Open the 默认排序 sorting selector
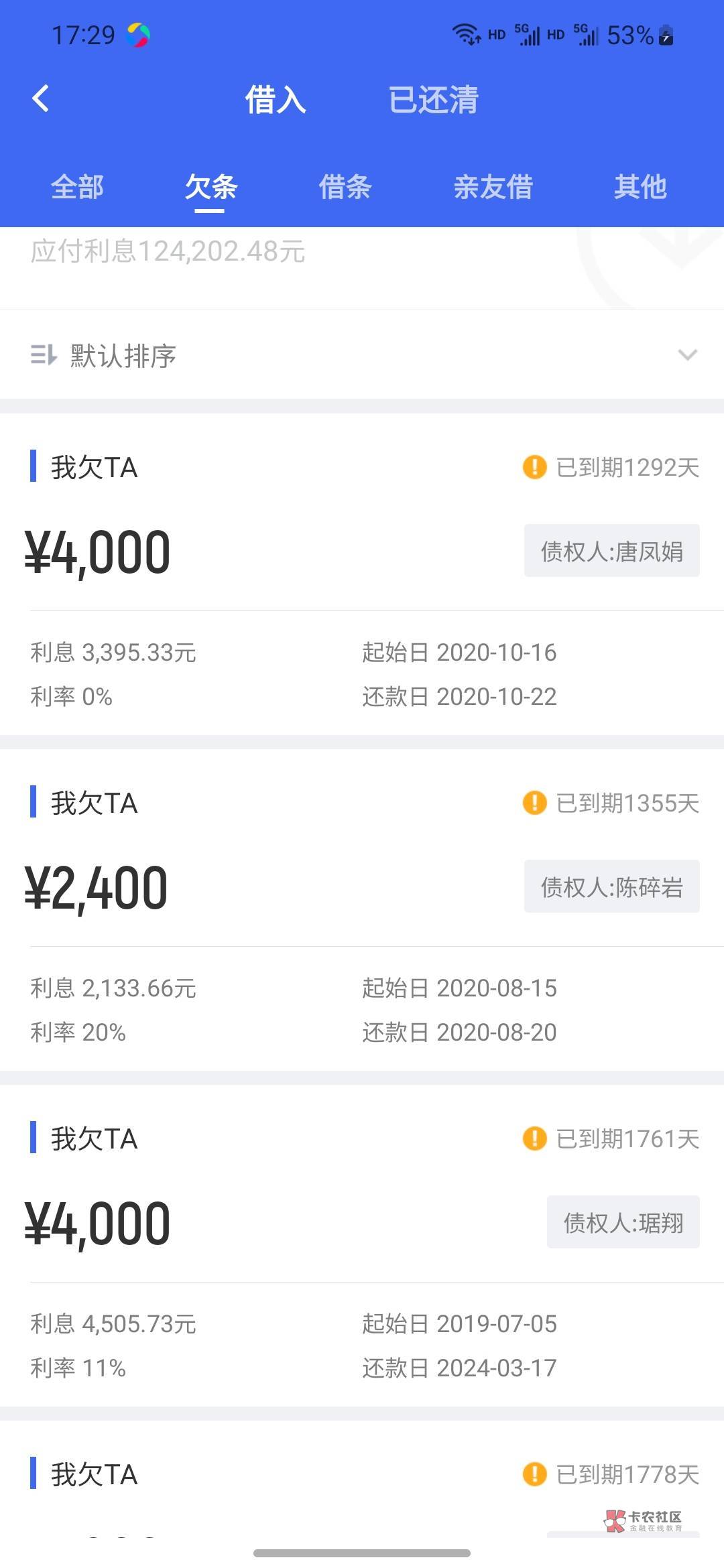The width and height of the screenshot is (724, 1568). tap(123, 355)
